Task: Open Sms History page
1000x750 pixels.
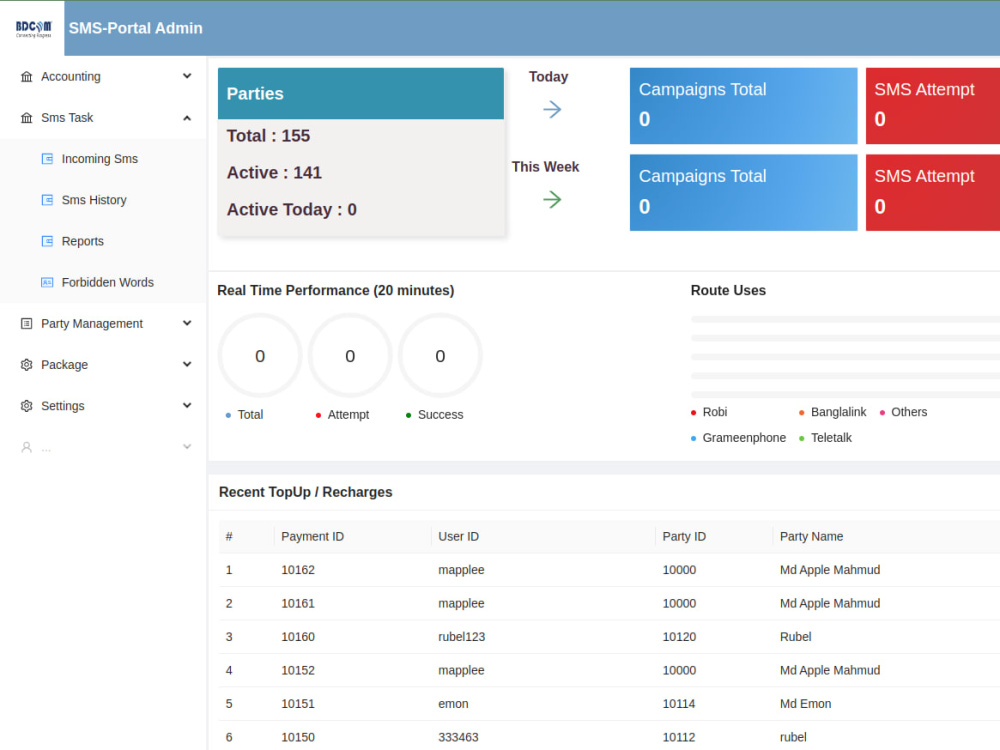Action: (x=103, y=200)
